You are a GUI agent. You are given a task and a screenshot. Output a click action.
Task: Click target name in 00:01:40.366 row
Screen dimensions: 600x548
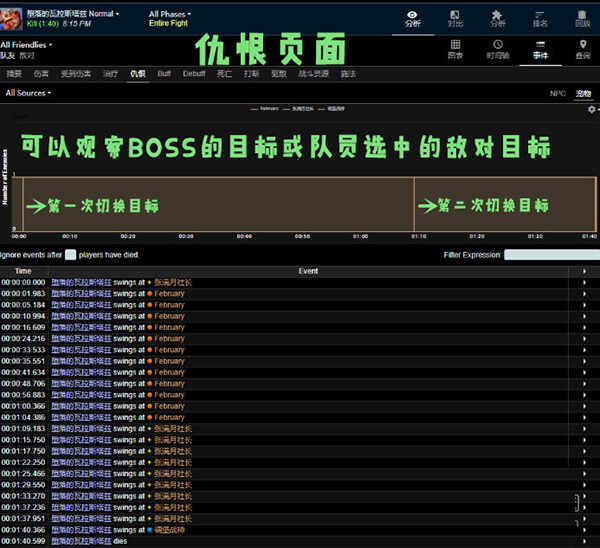coord(170,530)
